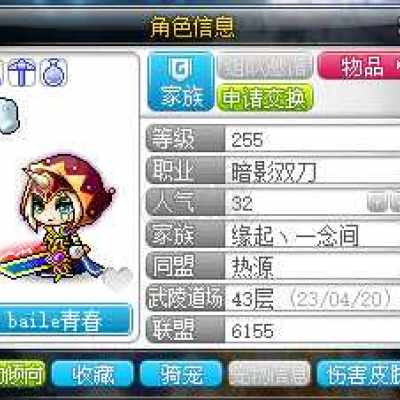Click the partially hidden icon left of gift box
Screen dimensions: 400x400
[2, 72]
